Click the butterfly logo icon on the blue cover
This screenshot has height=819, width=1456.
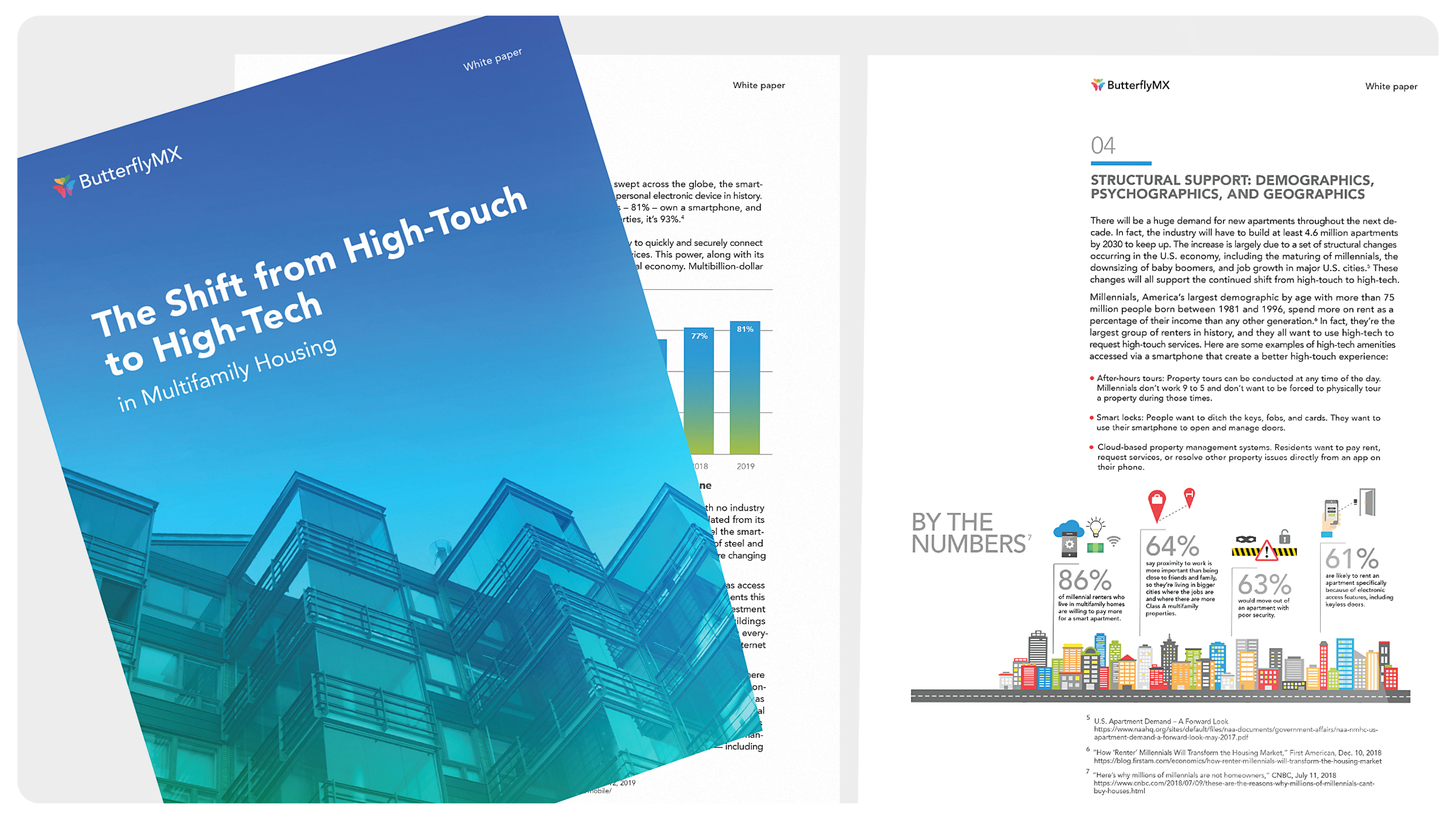(63, 186)
